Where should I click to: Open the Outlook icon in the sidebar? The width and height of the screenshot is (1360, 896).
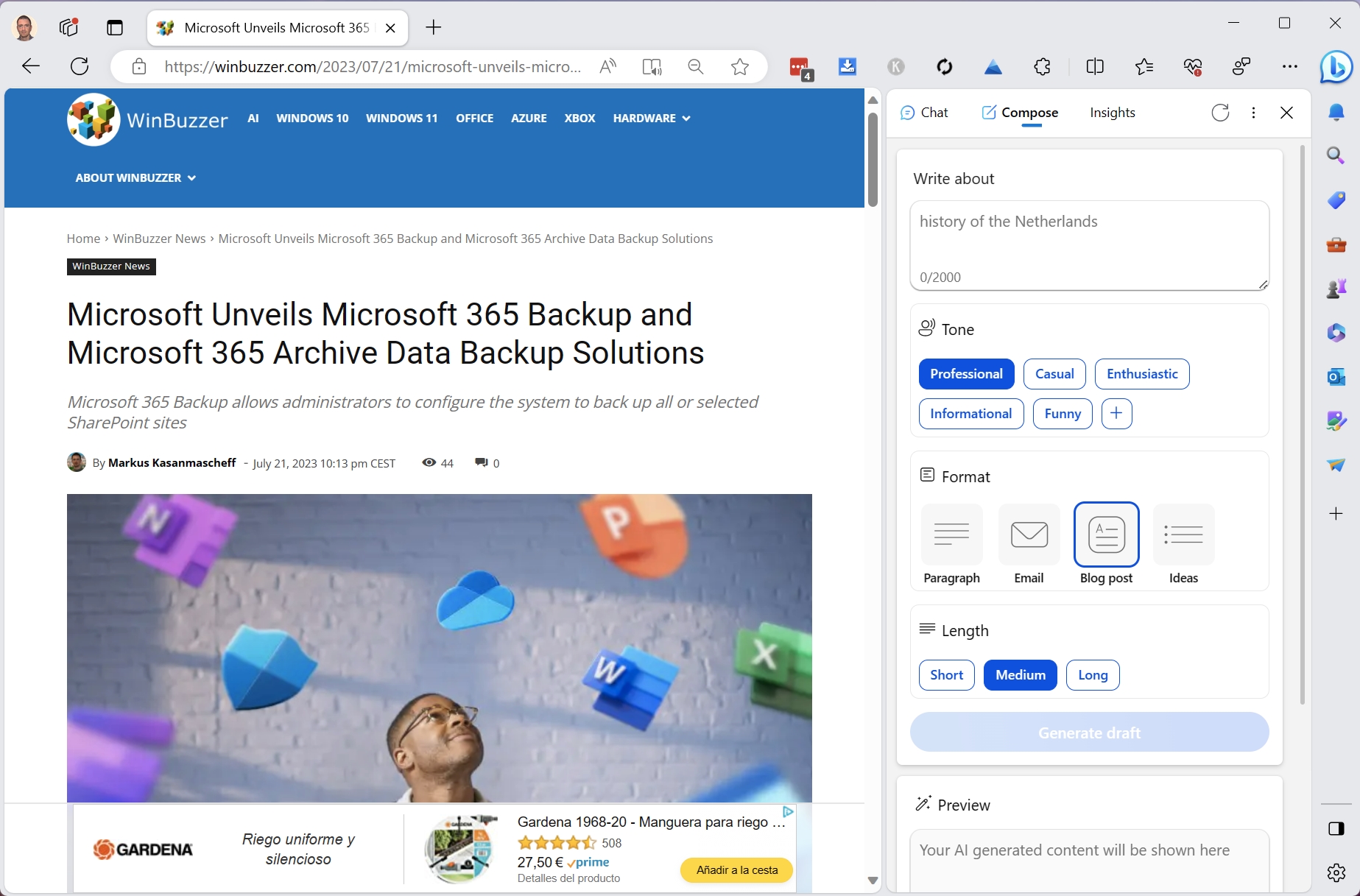point(1336,377)
